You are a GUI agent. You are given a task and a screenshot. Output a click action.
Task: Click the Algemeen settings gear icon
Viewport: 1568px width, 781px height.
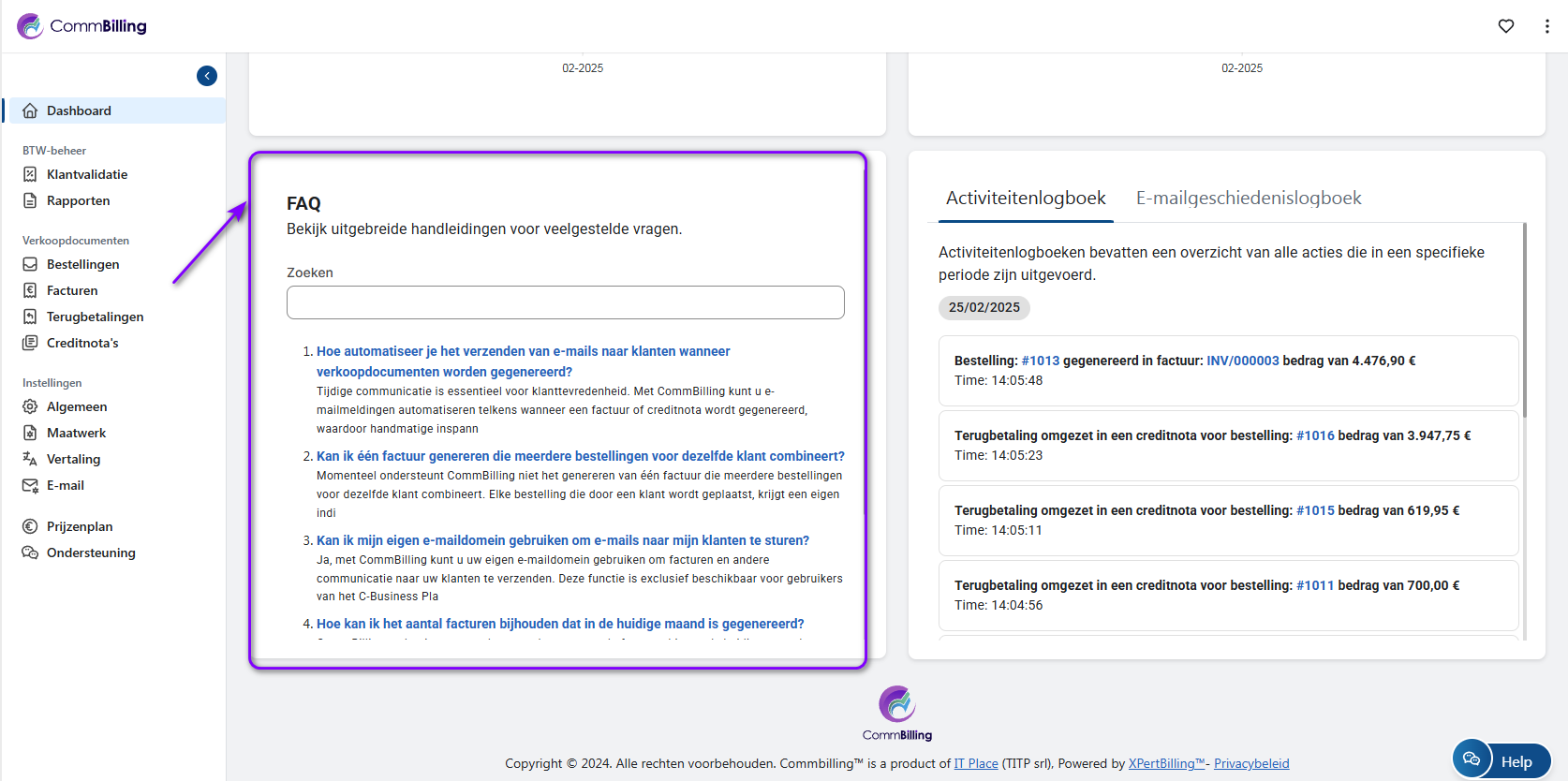coord(30,406)
